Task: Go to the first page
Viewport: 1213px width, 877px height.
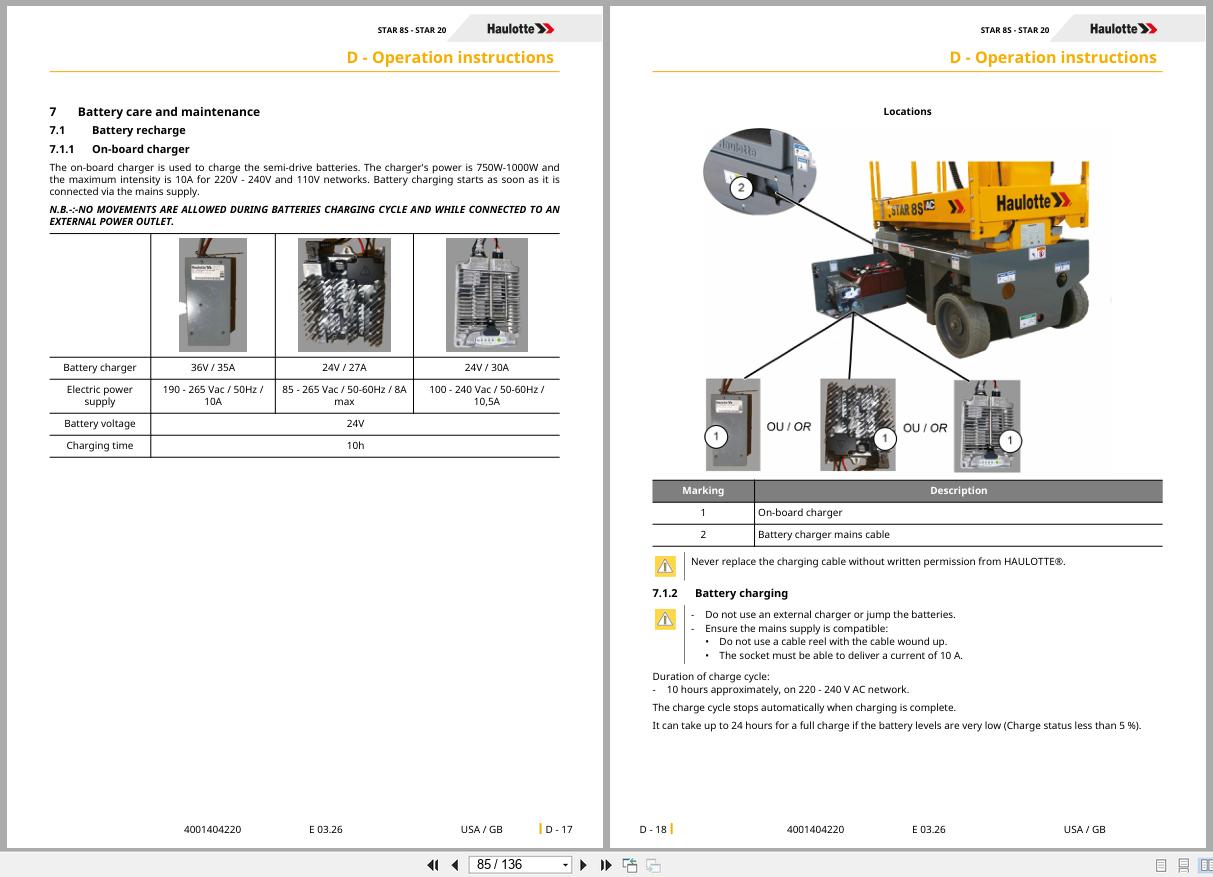Action: click(x=433, y=865)
